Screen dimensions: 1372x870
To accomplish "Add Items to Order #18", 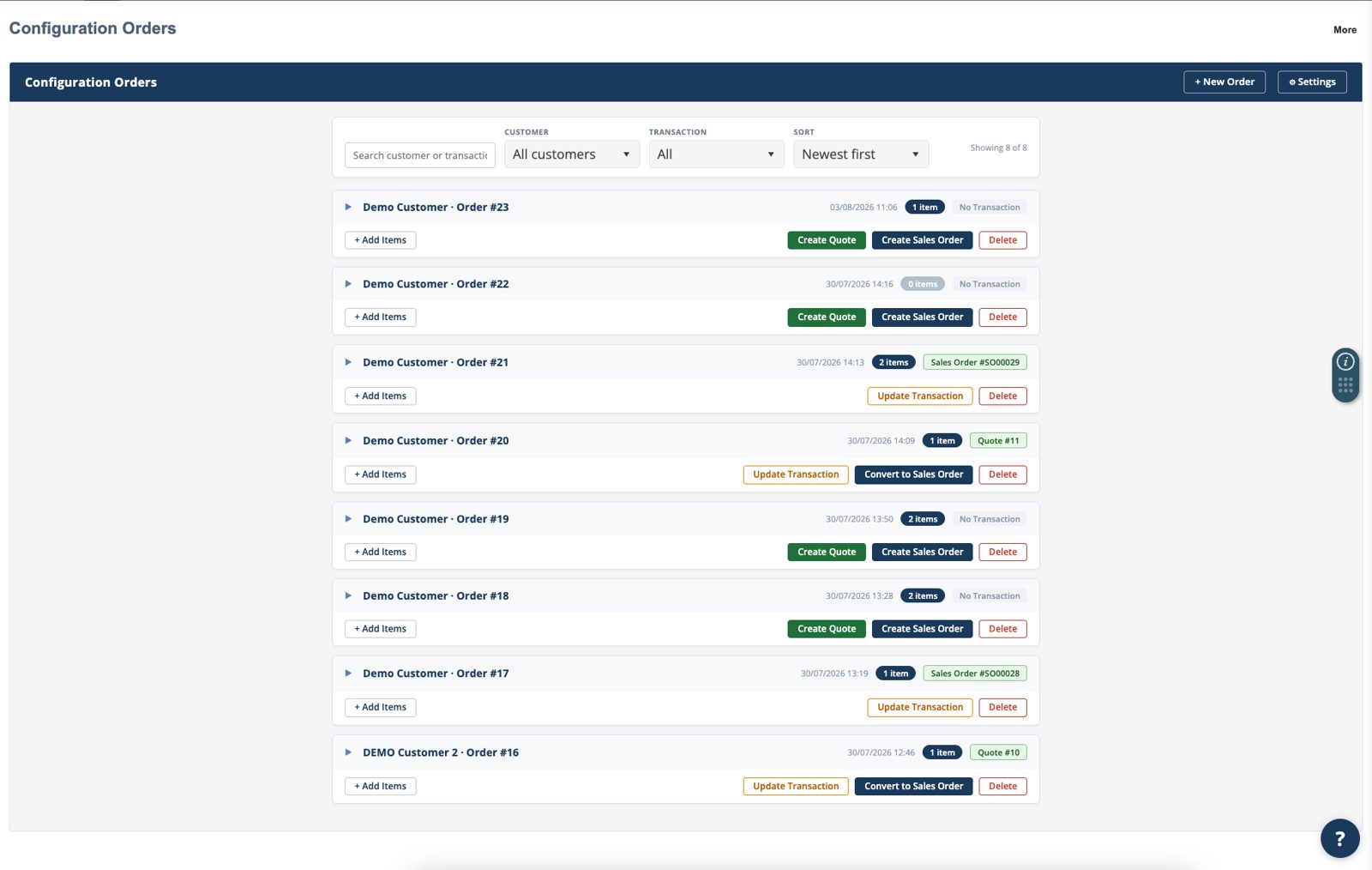I will [381, 629].
